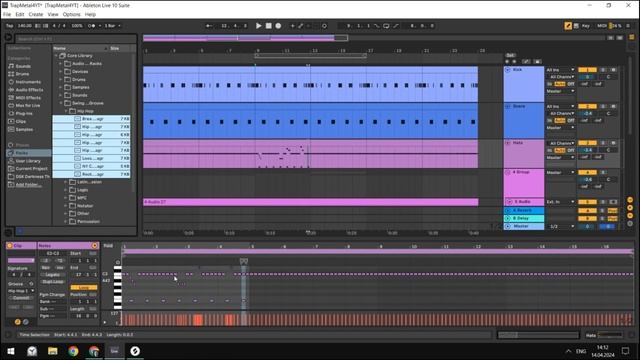This screenshot has height=360, width=640.
Task: Click the MIDI arrangement overdub plus icon
Action: coord(292,26)
